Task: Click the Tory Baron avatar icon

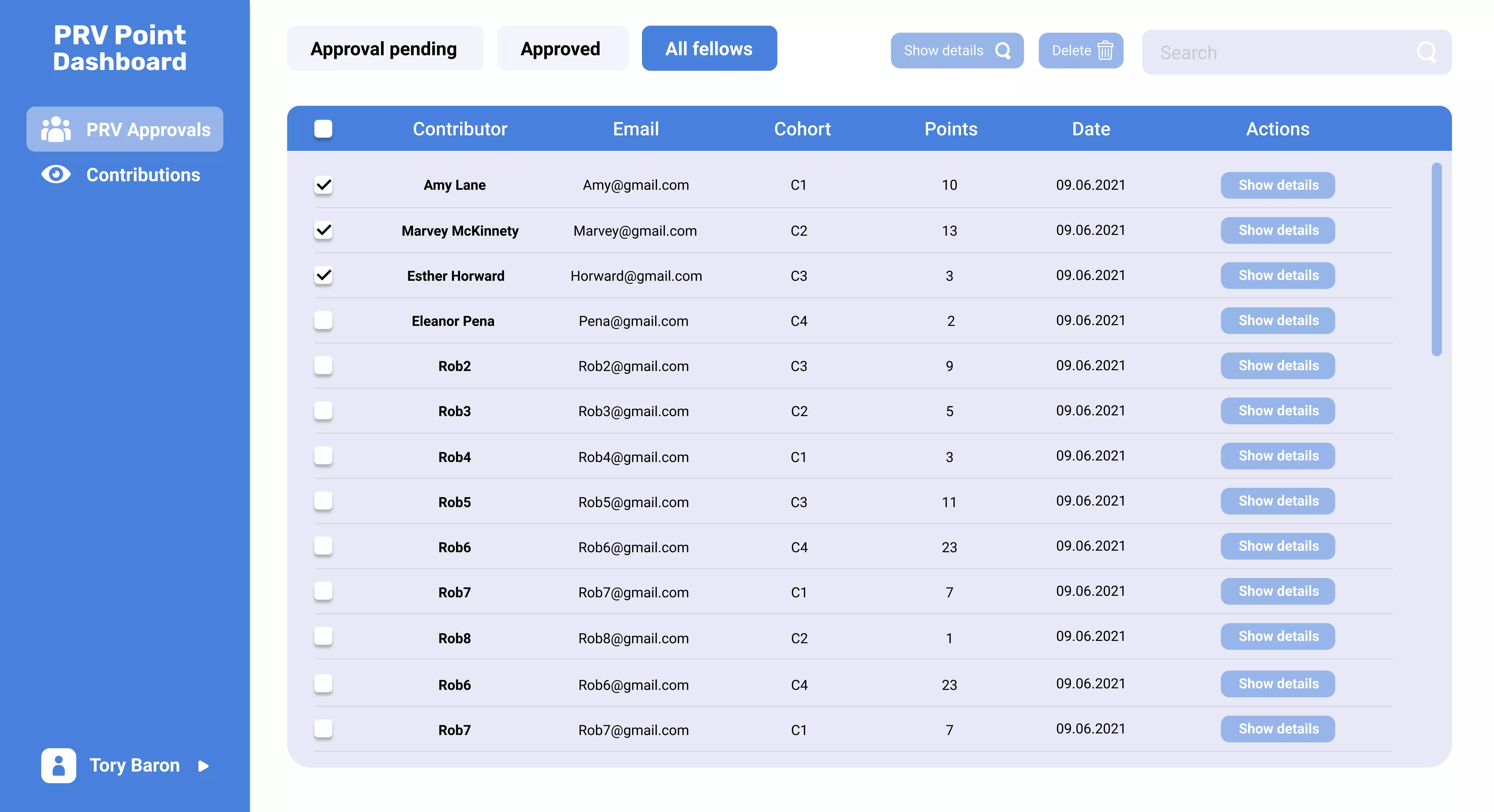Action: click(x=59, y=765)
